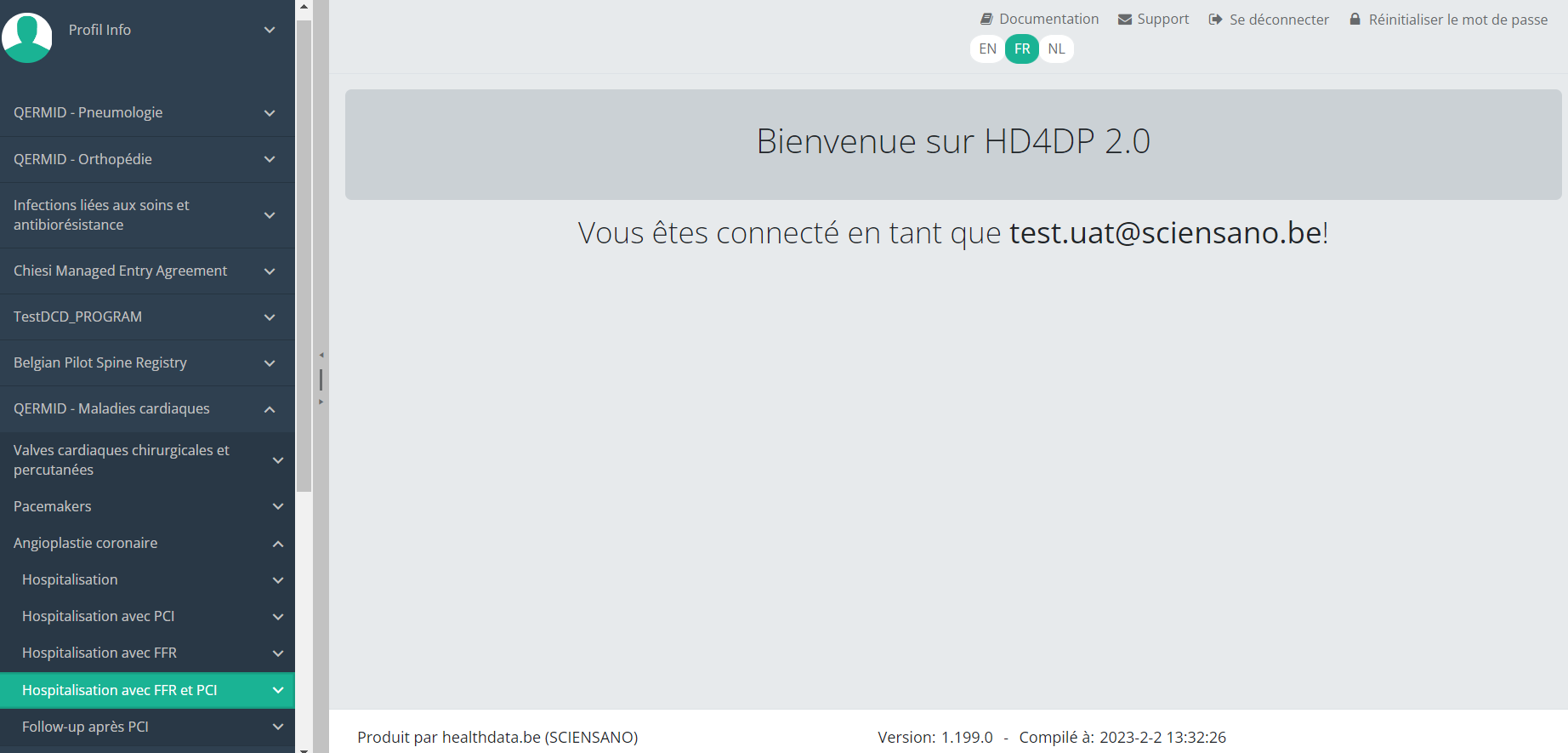Switch language to EN
The width and height of the screenshot is (1568, 753).
[987, 48]
